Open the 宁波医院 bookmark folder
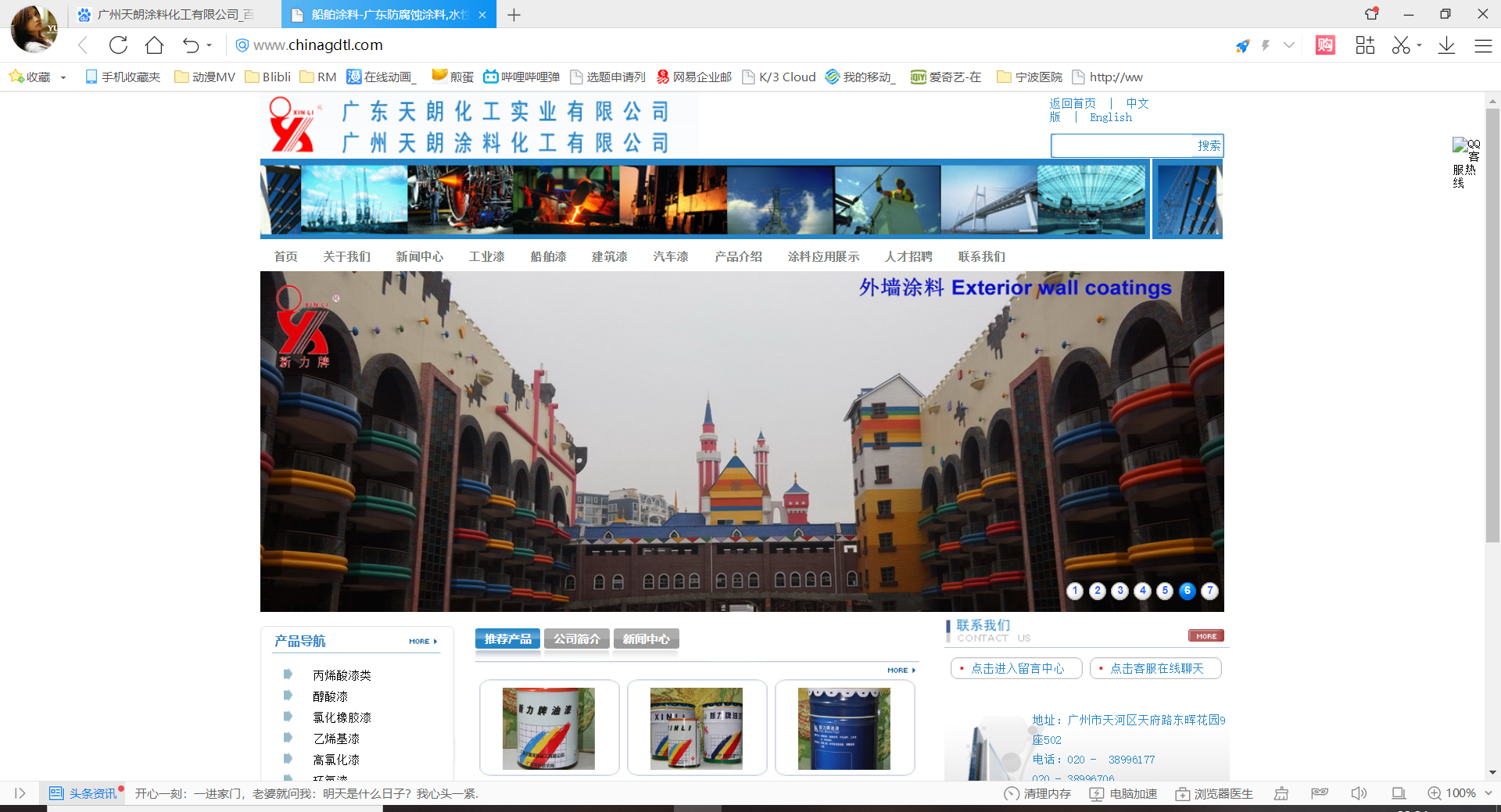The height and width of the screenshot is (812, 1501). point(1030,77)
